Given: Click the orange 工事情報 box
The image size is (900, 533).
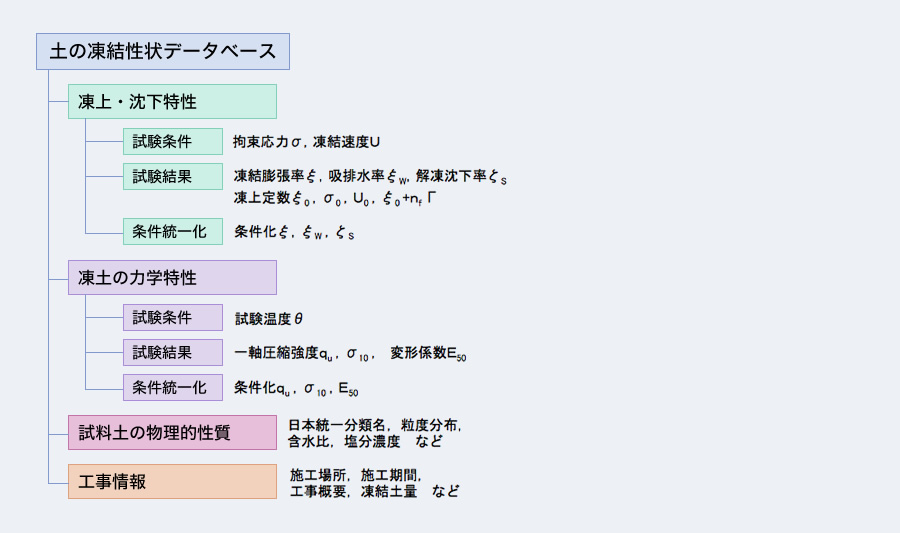Looking at the screenshot, I should [172, 481].
